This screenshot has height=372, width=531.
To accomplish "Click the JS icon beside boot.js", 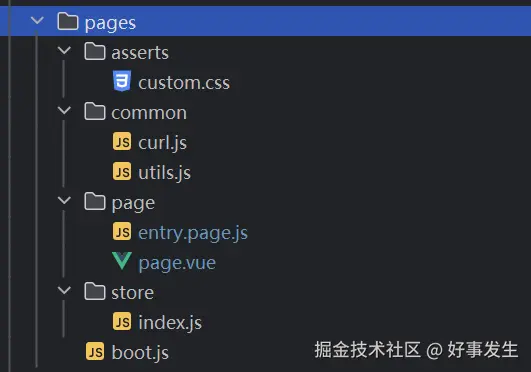I will 95,351.
